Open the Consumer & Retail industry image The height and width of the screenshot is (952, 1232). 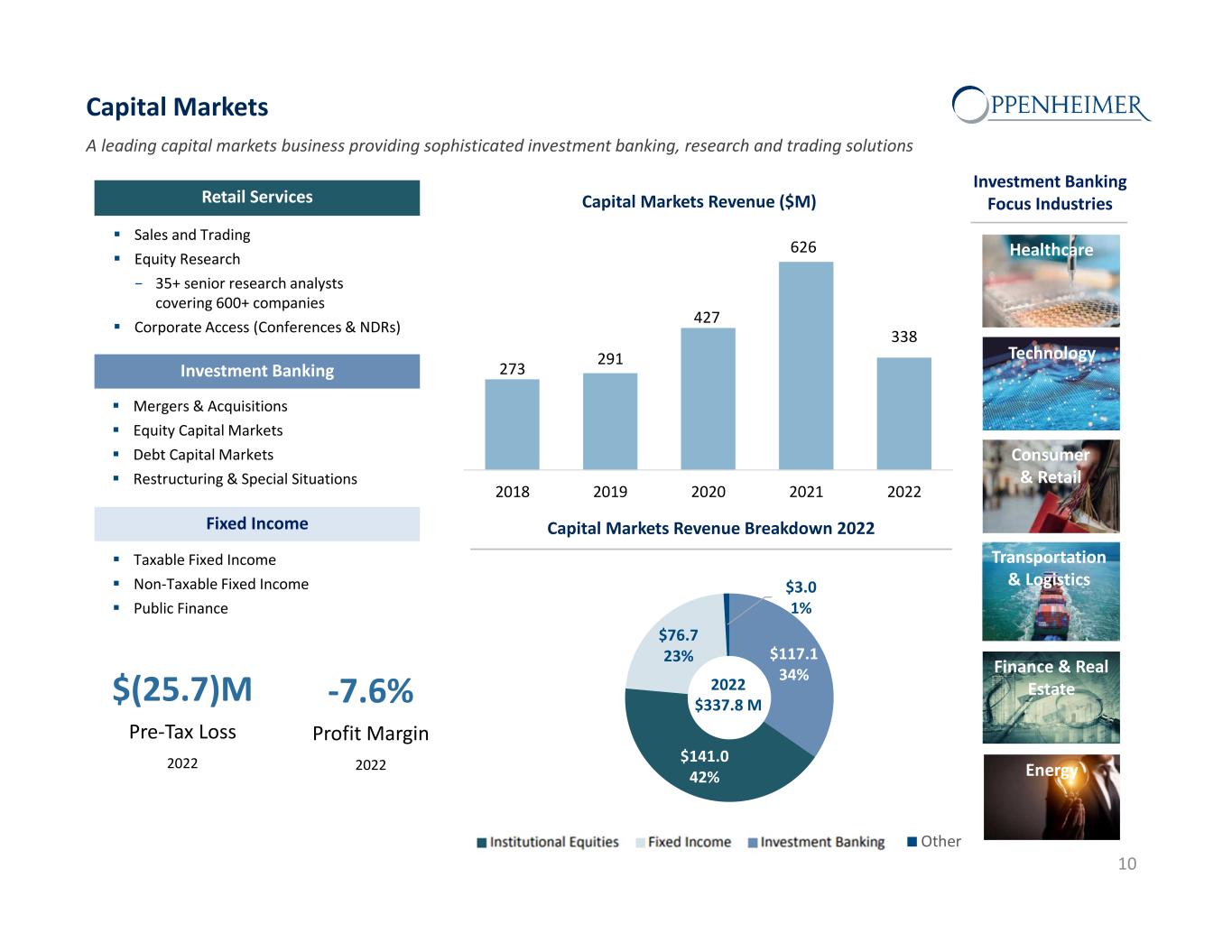[1051, 486]
